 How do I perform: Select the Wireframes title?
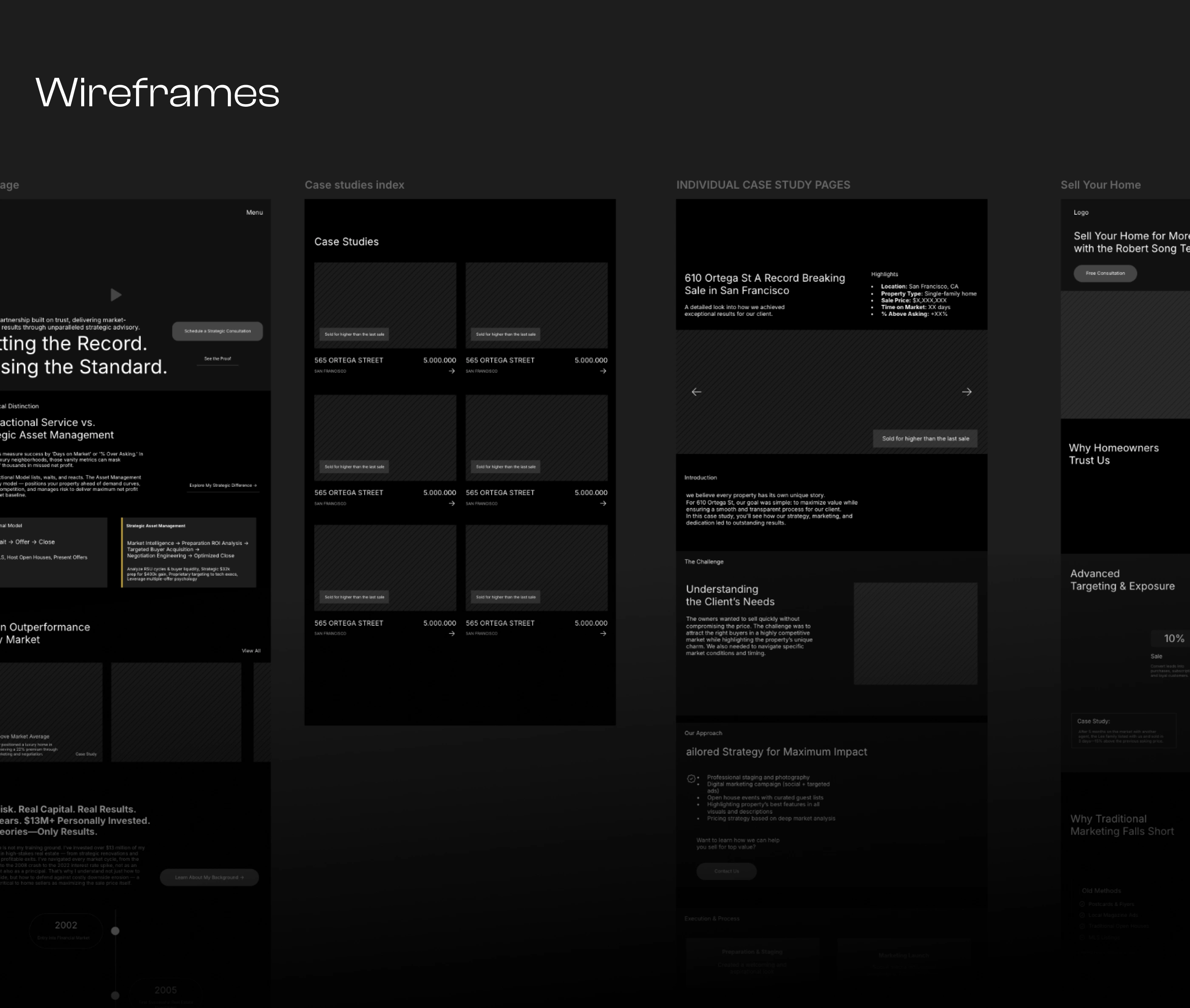click(x=158, y=93)
